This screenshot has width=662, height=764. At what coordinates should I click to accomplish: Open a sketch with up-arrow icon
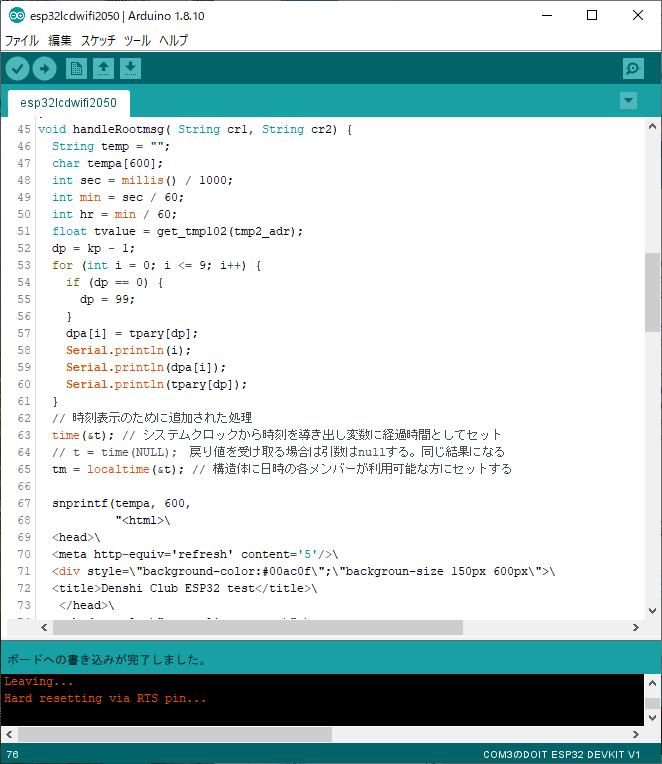[x=103, y=68]
